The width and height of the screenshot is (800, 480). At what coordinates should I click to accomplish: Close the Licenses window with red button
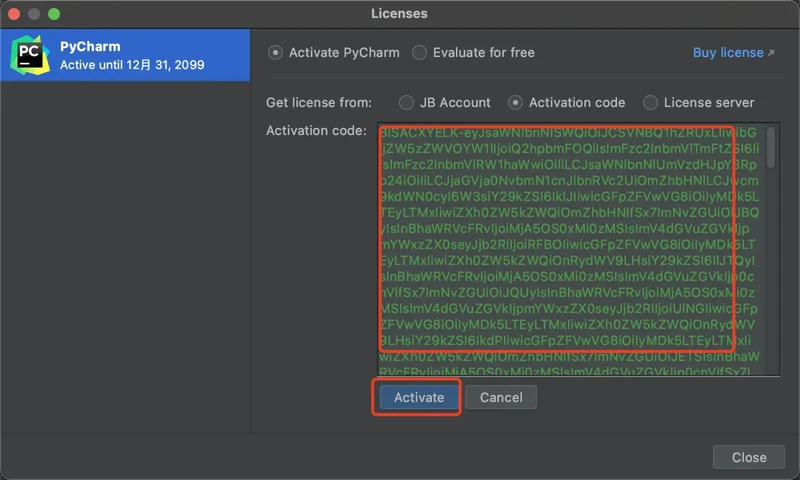[x=14, y=14]
